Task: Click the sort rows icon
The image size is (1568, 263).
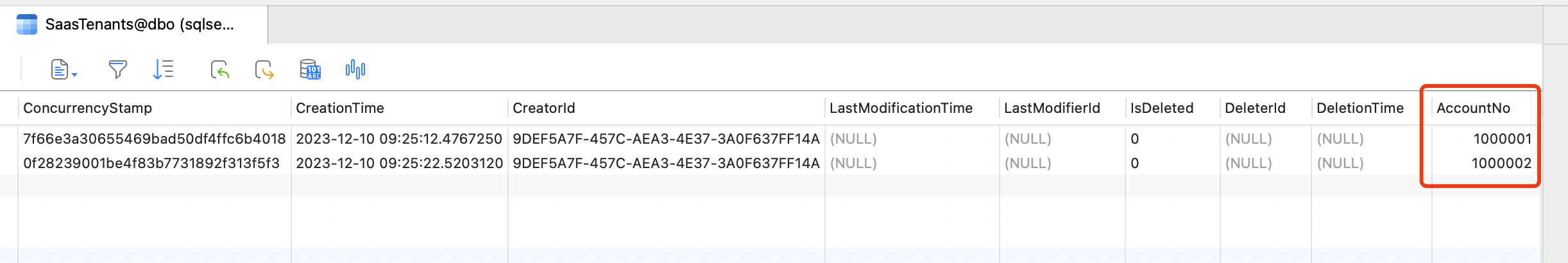Action: [x=163, y=69]
